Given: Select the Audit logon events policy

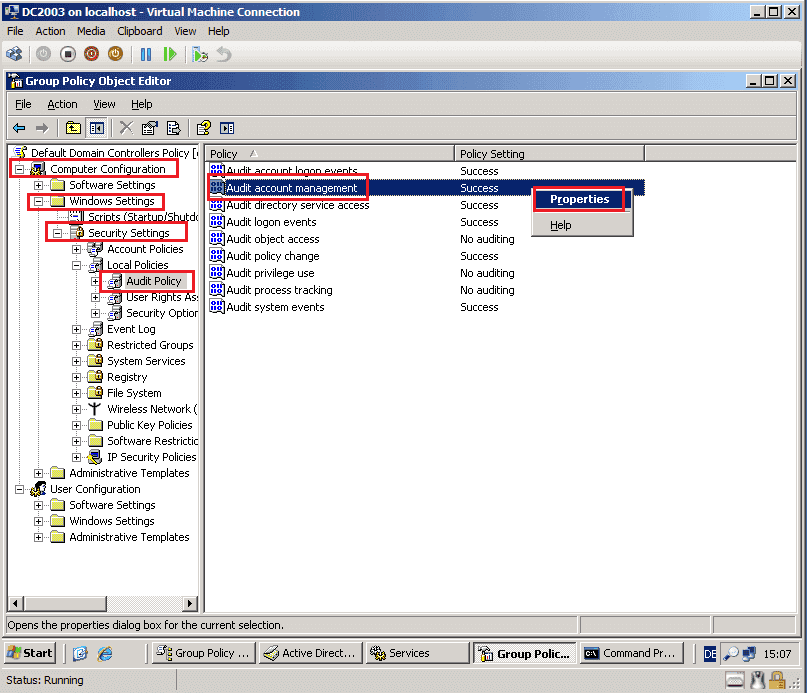Looking at the screenshot, I should 270,221.
